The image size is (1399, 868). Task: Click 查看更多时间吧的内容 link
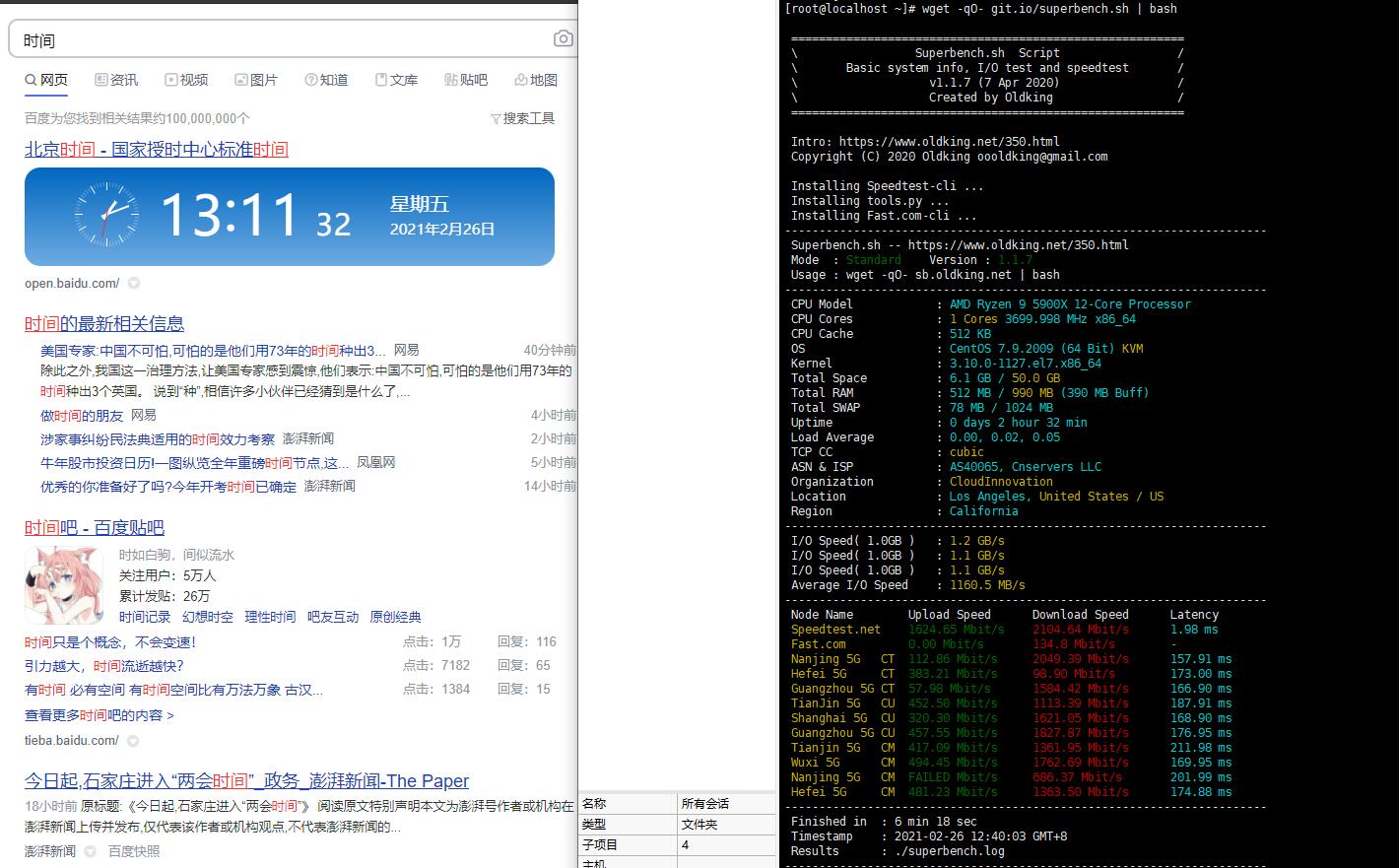point(100,715)
